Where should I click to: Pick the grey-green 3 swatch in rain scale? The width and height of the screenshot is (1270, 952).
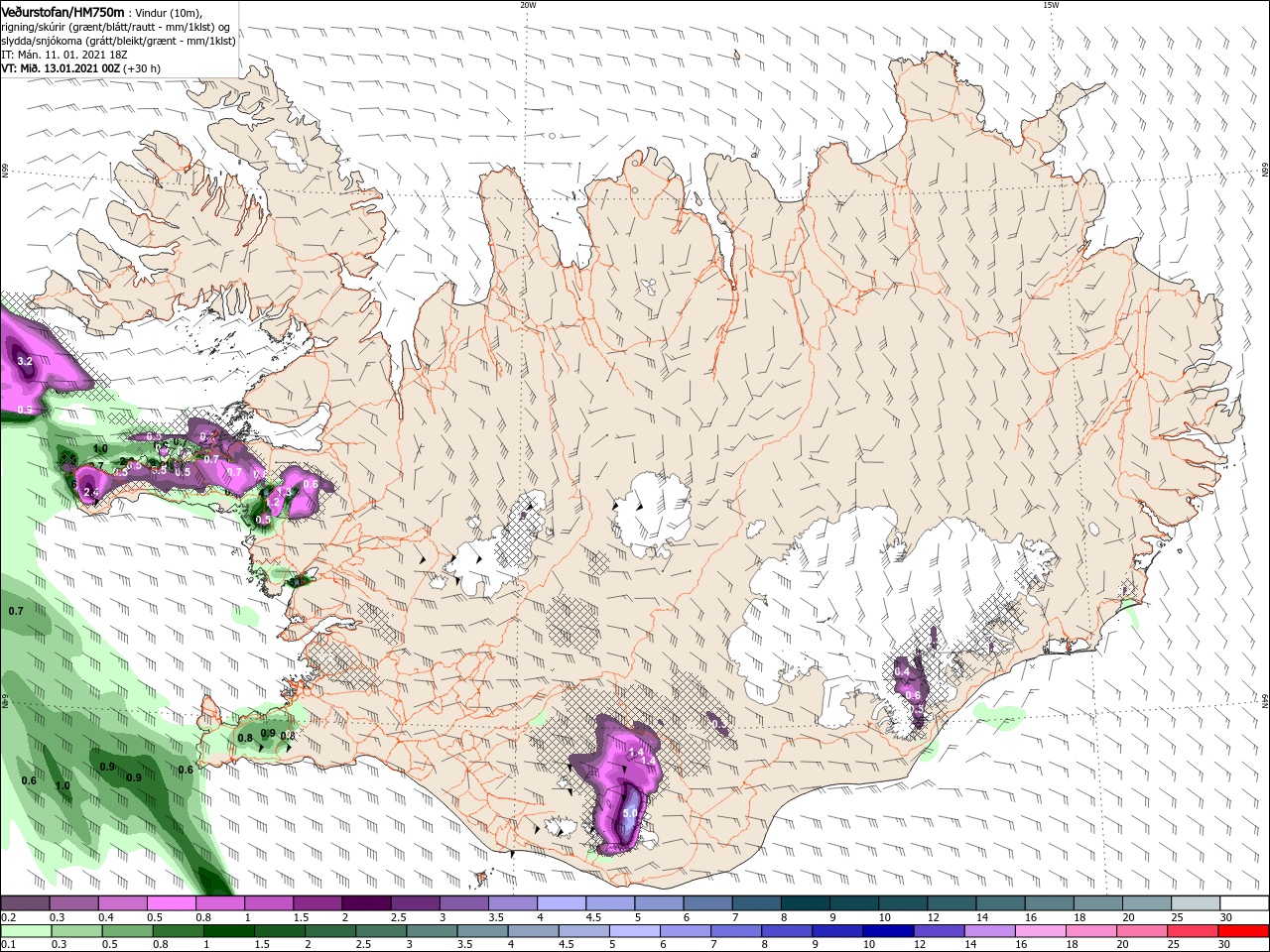coord(432,931)
